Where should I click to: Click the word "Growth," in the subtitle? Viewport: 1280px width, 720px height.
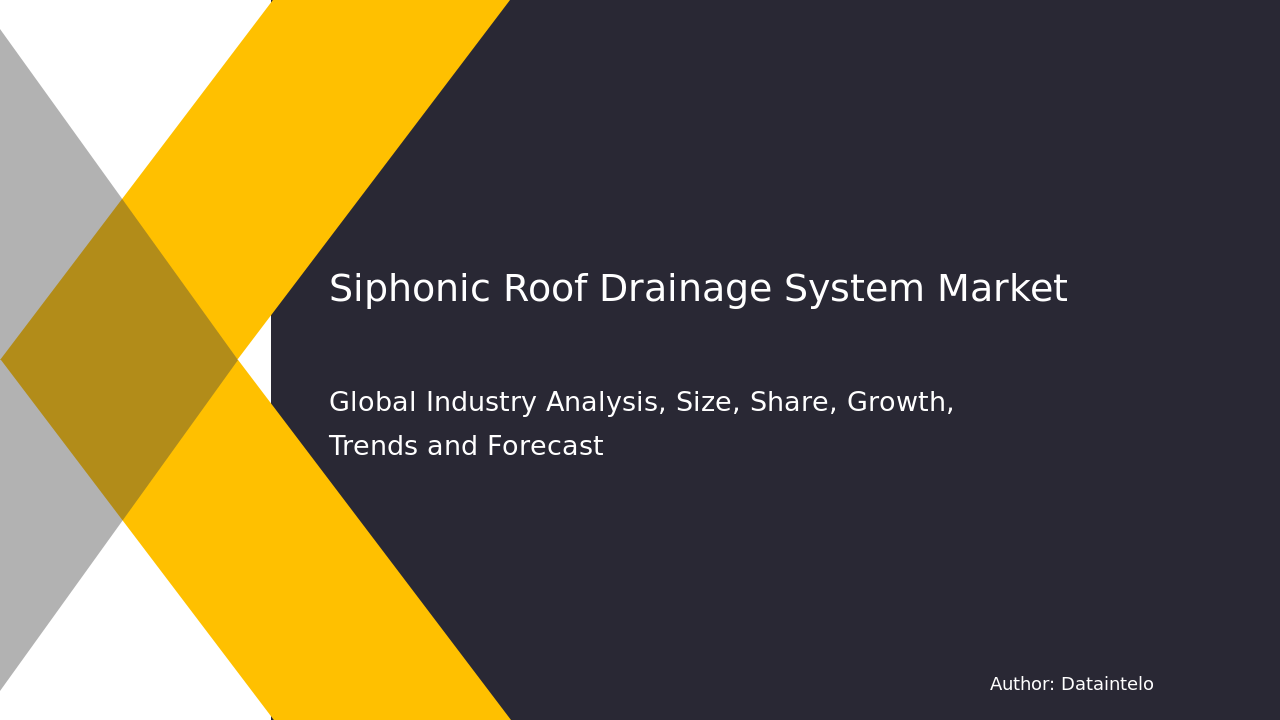click(x=899, y=401)
